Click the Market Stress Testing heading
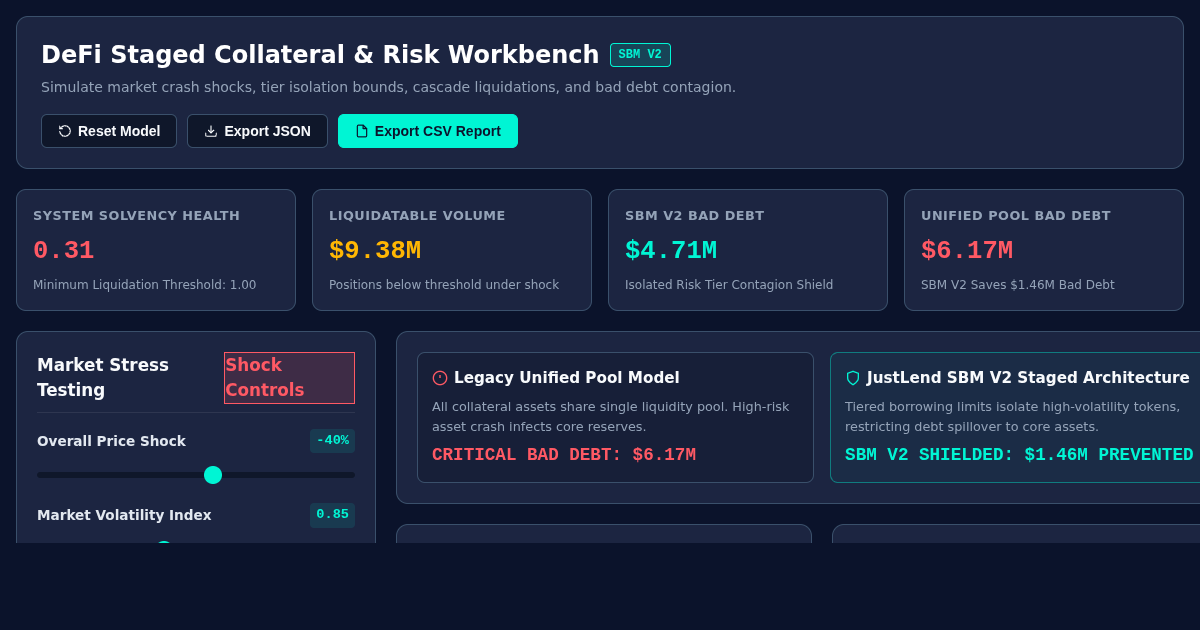Viewport: 1200px width, 630px height. (x=103, y=378)
